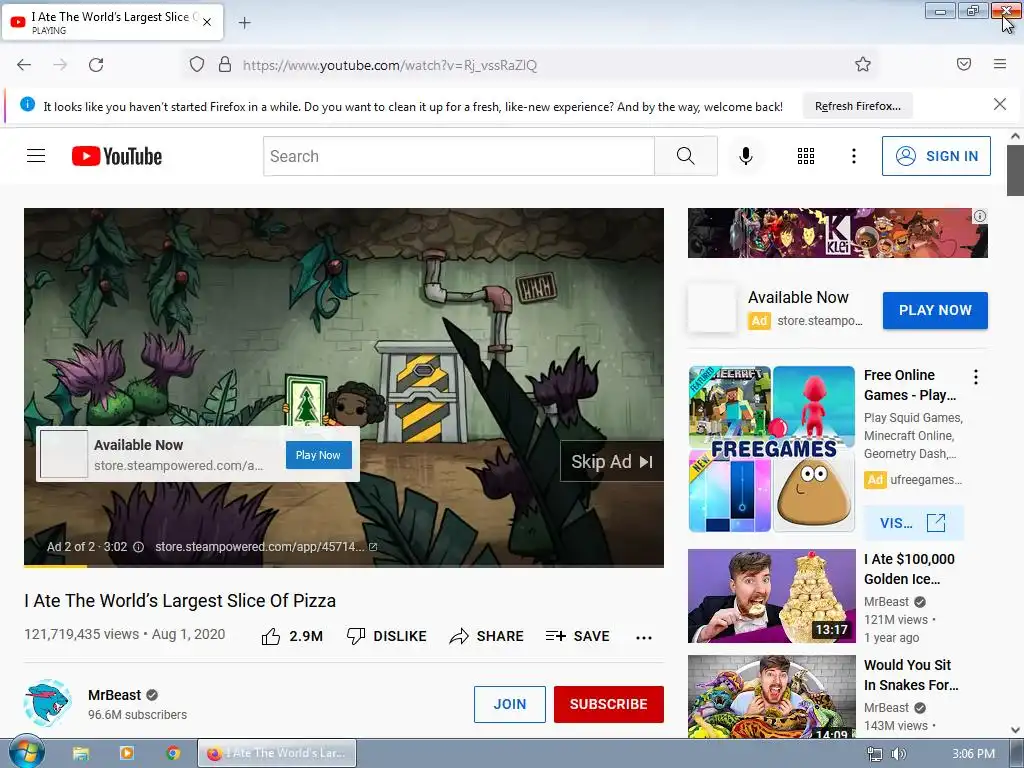This screenshot has height=768, width=1024.
Task: Open a new tab with plus button
Action: [x=244, y=23]
